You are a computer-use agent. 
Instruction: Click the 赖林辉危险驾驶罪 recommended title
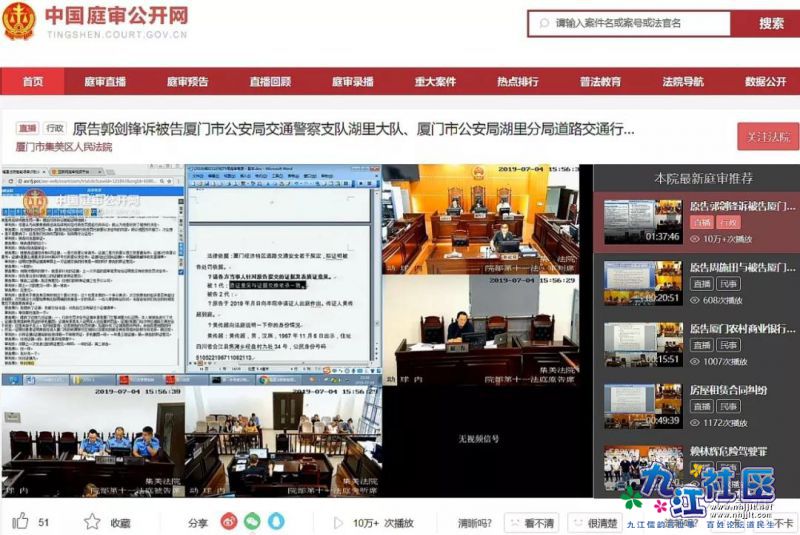[x=728, y=451]
